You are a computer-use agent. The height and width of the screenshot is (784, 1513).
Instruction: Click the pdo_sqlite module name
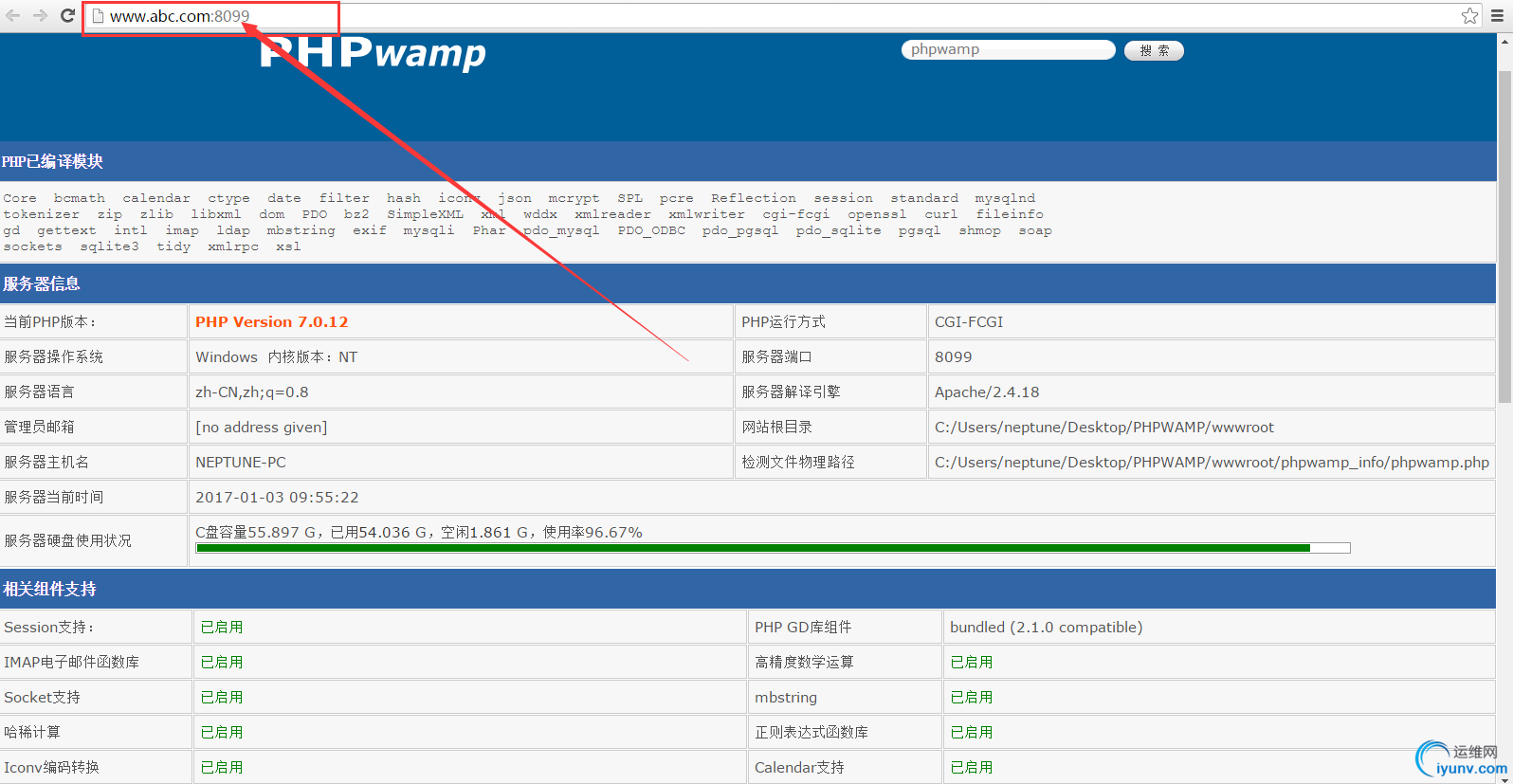coord(838,230)
